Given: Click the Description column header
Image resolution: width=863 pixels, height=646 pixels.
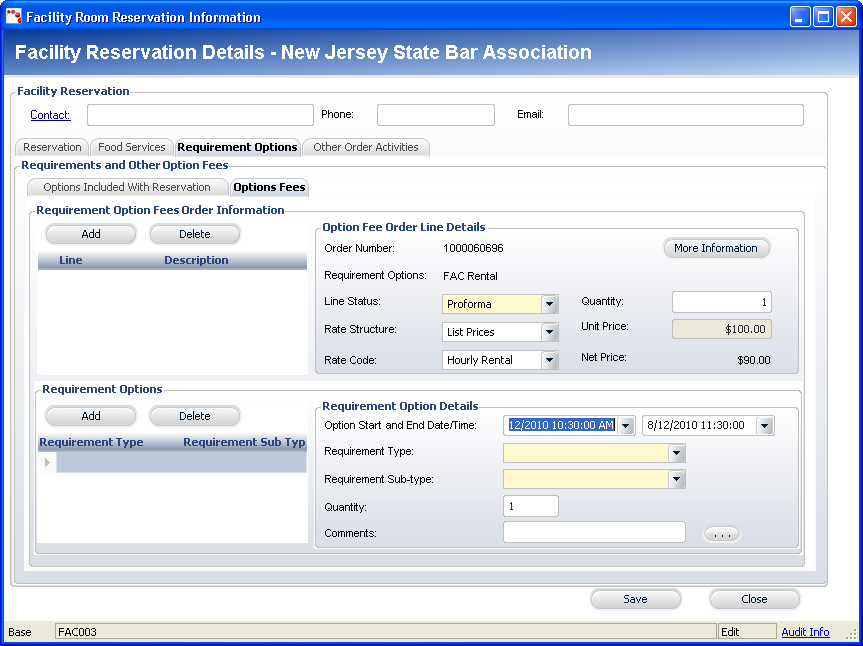Looking at the screenshot, I should 196,260.
